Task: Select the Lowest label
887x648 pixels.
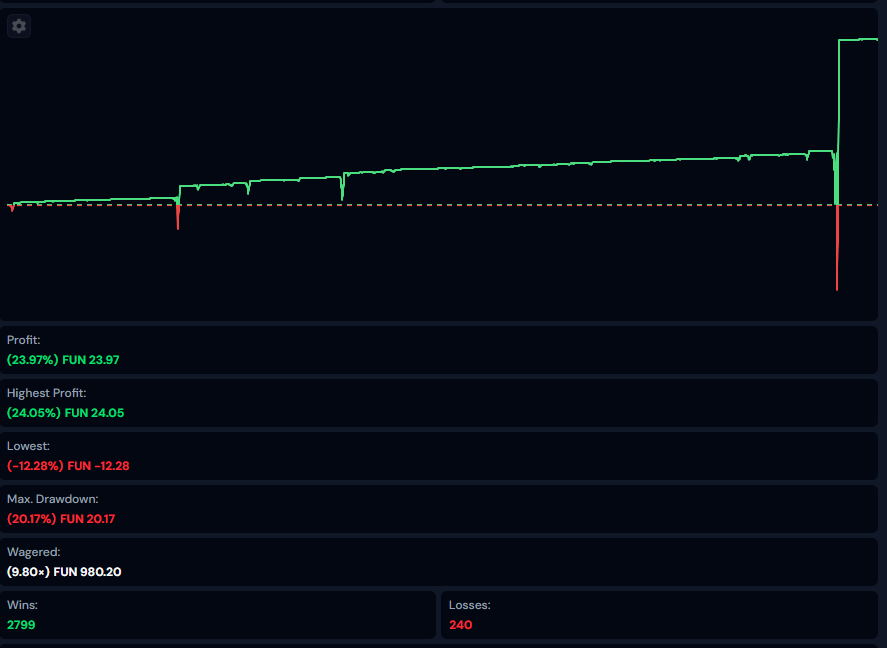Action: [28, 446]
